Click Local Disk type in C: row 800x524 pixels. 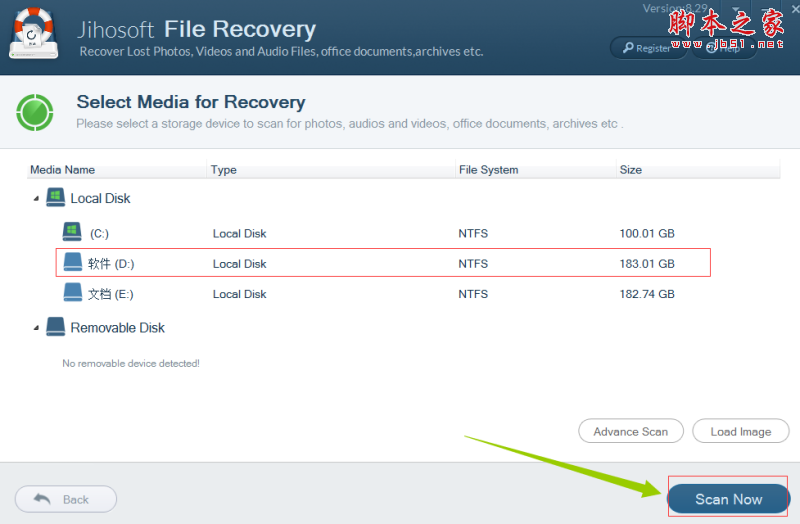(x=239, y=233)
